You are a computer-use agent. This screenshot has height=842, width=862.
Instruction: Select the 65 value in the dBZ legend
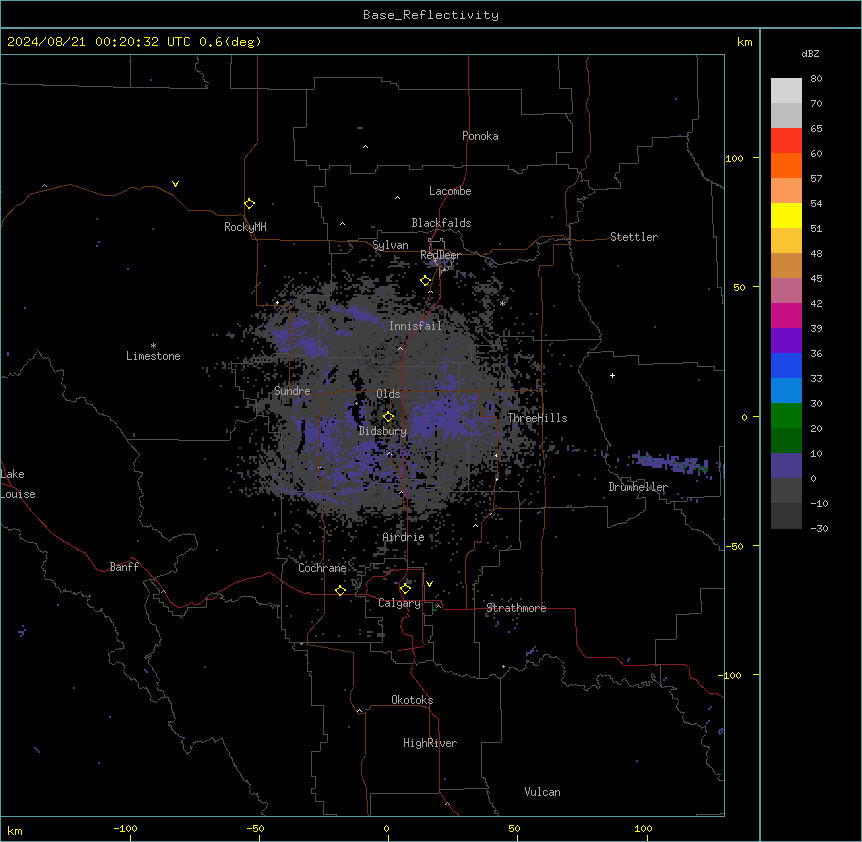pyautogui.click(x=816, y=128)
